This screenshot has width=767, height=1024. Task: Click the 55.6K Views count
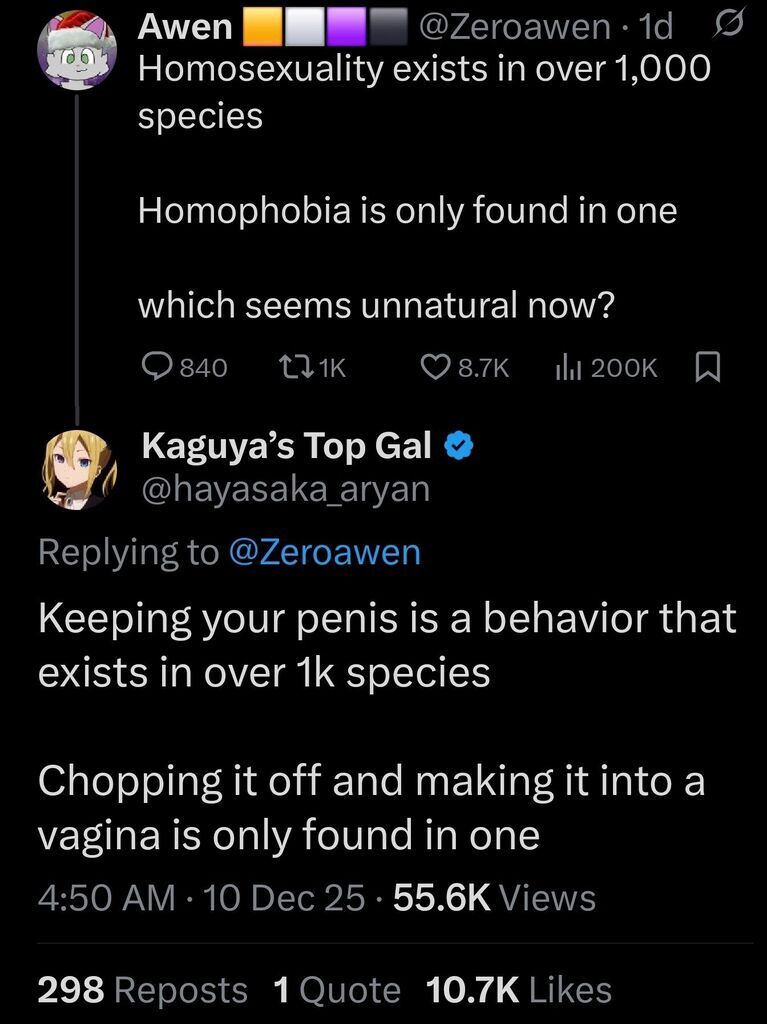coord(495,897)
